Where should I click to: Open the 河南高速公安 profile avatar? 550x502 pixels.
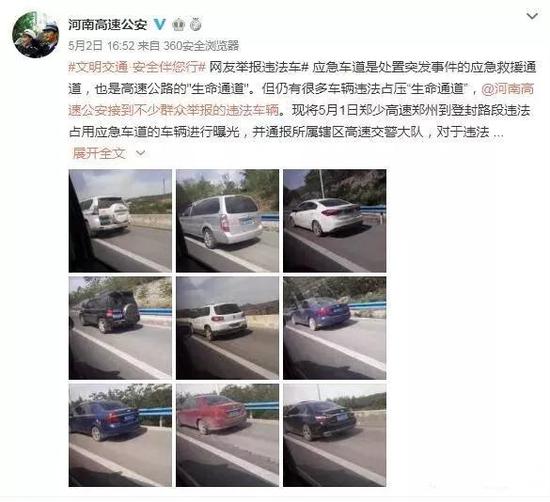(35, 34)
